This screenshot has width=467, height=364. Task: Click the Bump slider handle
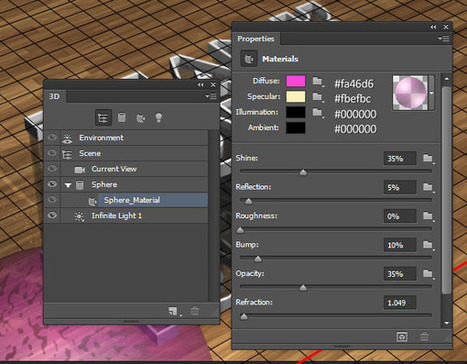[258, 259]
